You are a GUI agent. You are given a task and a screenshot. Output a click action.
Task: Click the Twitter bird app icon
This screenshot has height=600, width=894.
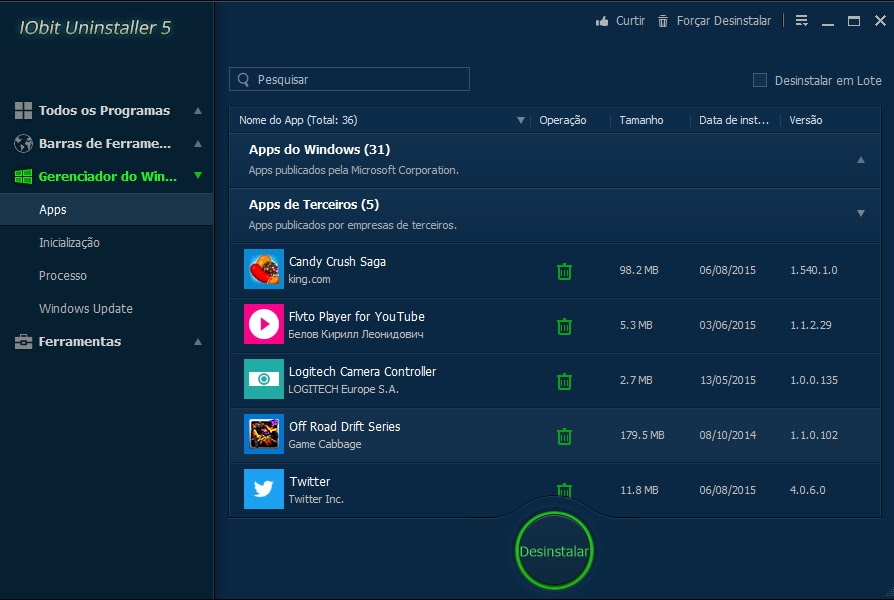point(263,489)
